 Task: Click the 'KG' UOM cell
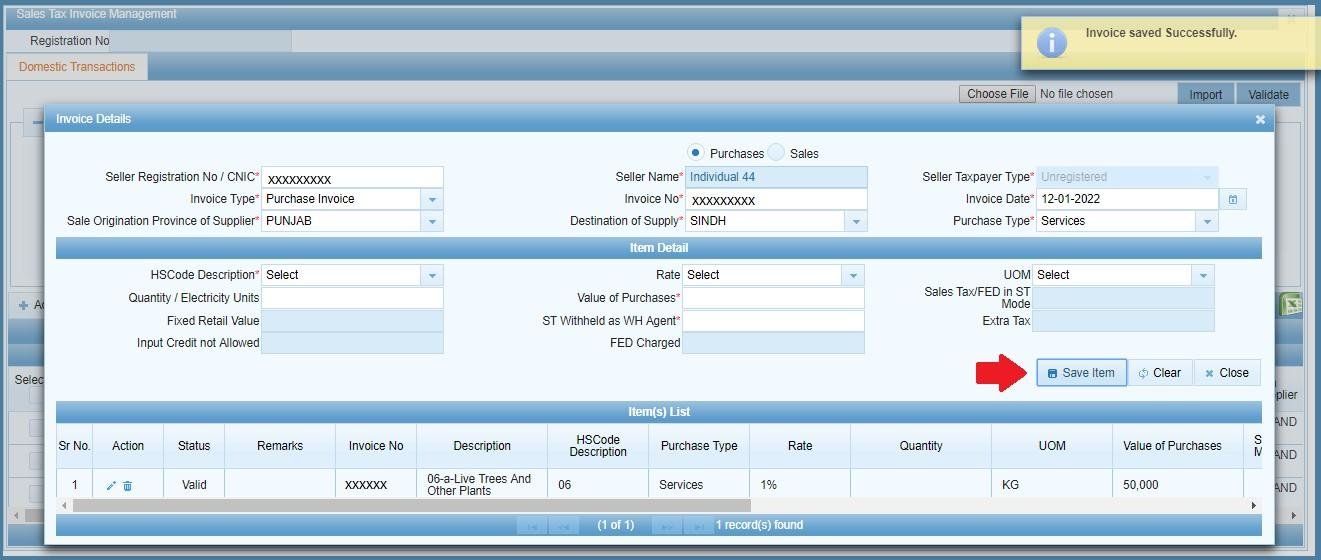click(1052, 485)
